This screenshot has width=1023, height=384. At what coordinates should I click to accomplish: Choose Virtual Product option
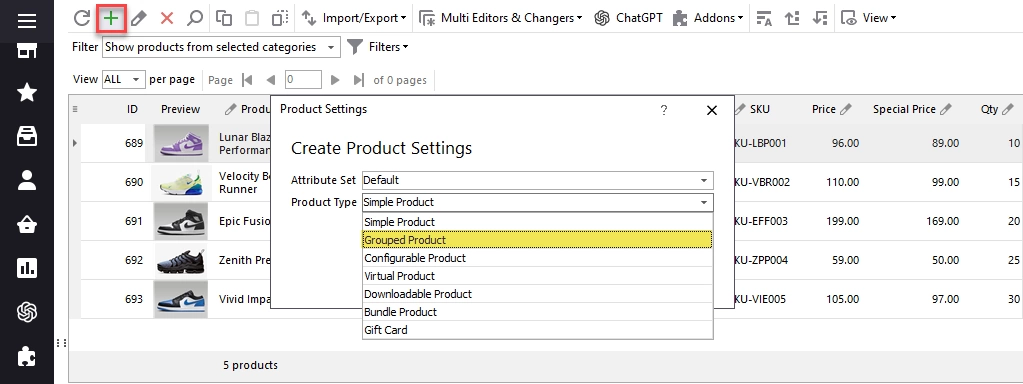point(537,276)
